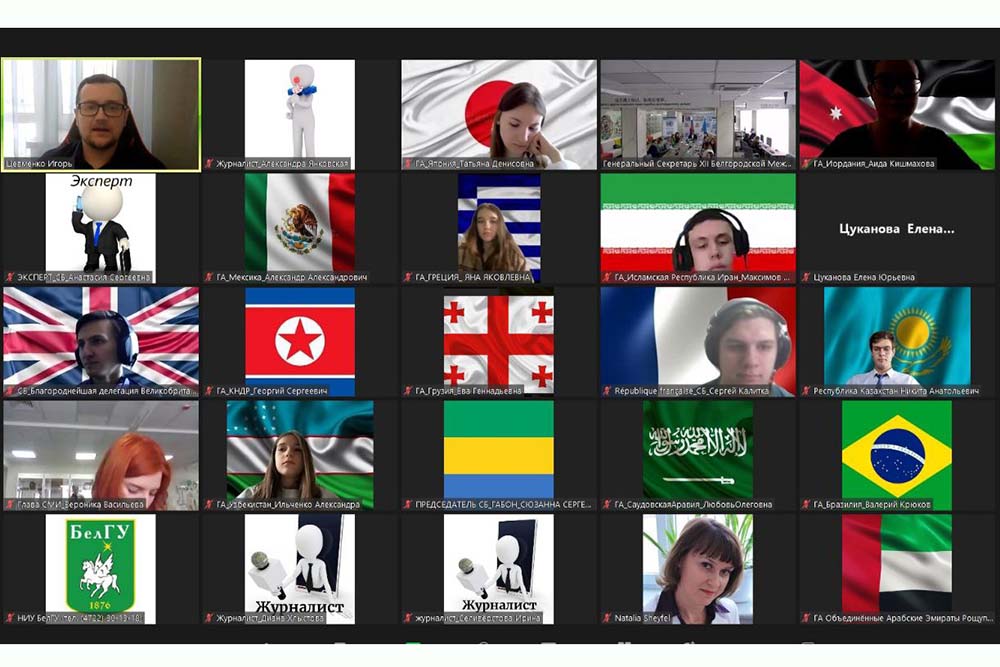
Task: Select the United Kingdom delegation video tile
Action: click(100, 336)
